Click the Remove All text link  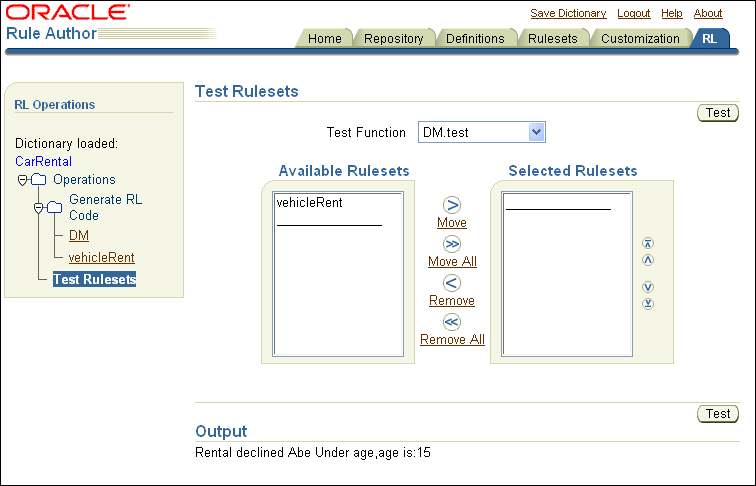[x=452, y=340]
